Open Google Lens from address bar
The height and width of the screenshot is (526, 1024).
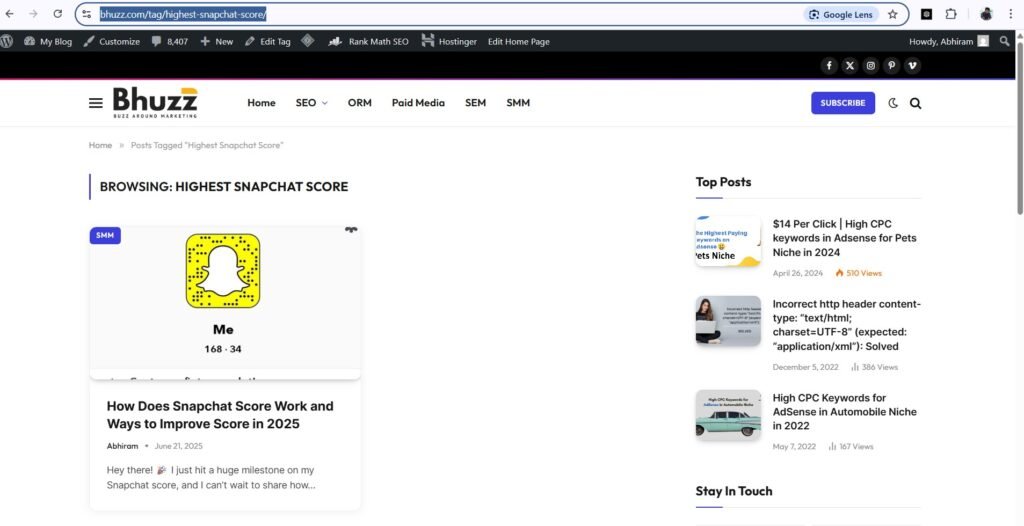coord(842,14)
